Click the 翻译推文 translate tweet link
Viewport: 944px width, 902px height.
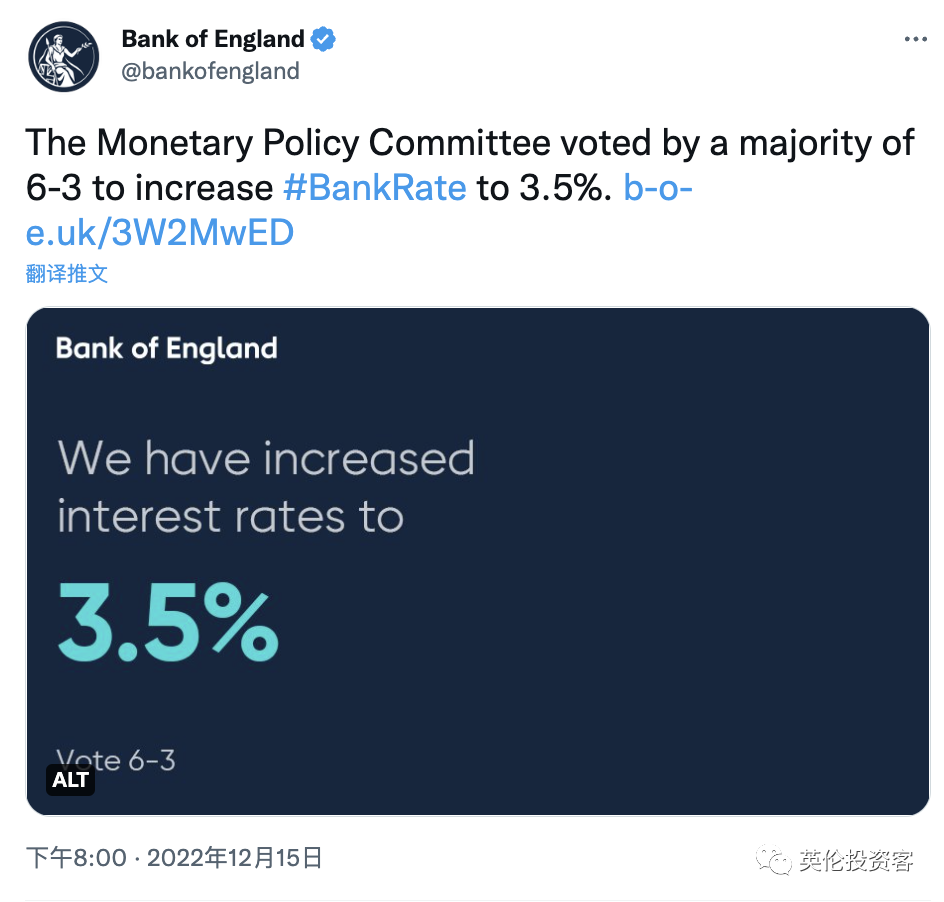click(x=67, y=274)
